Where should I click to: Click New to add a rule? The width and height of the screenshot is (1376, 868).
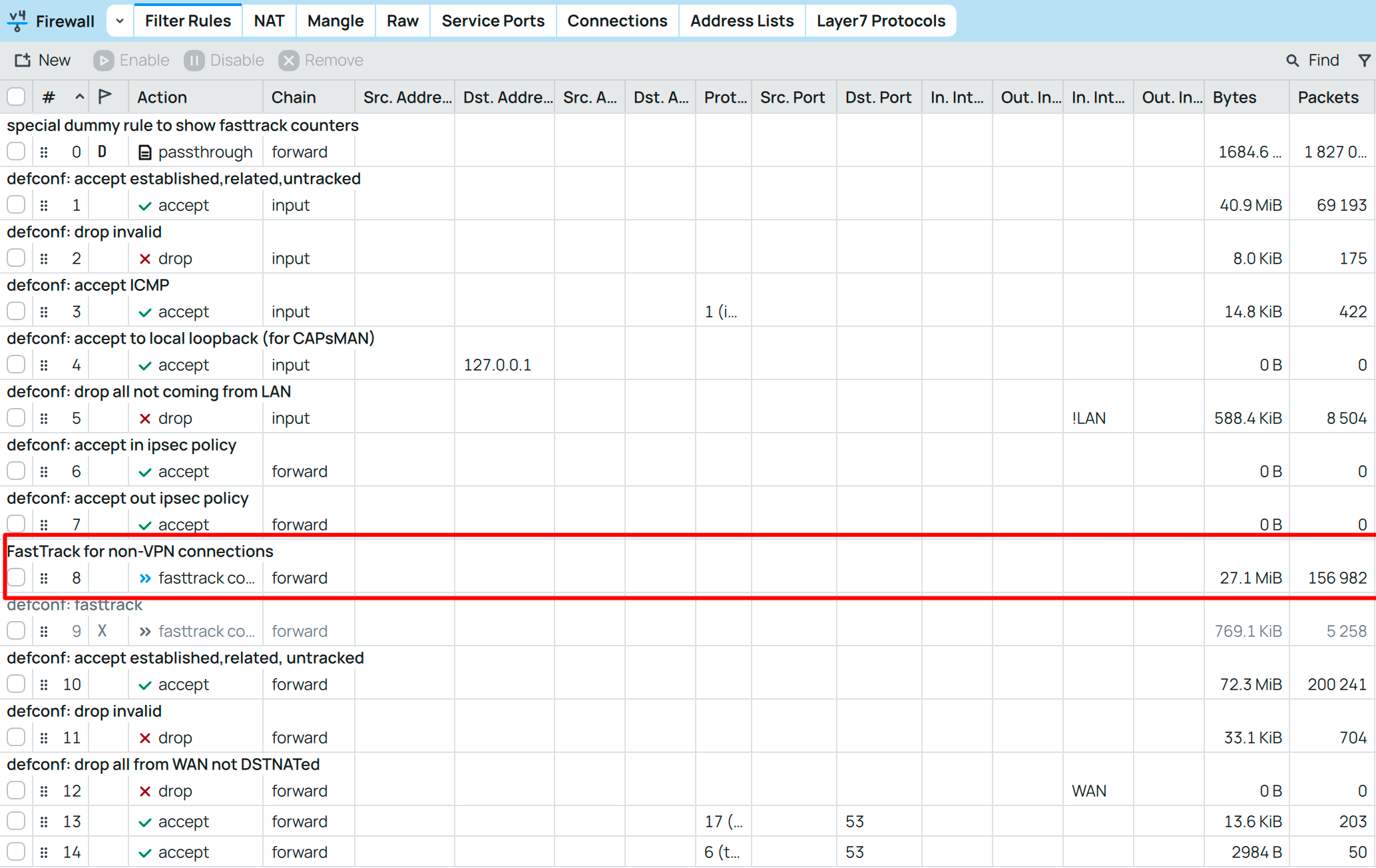43,60
